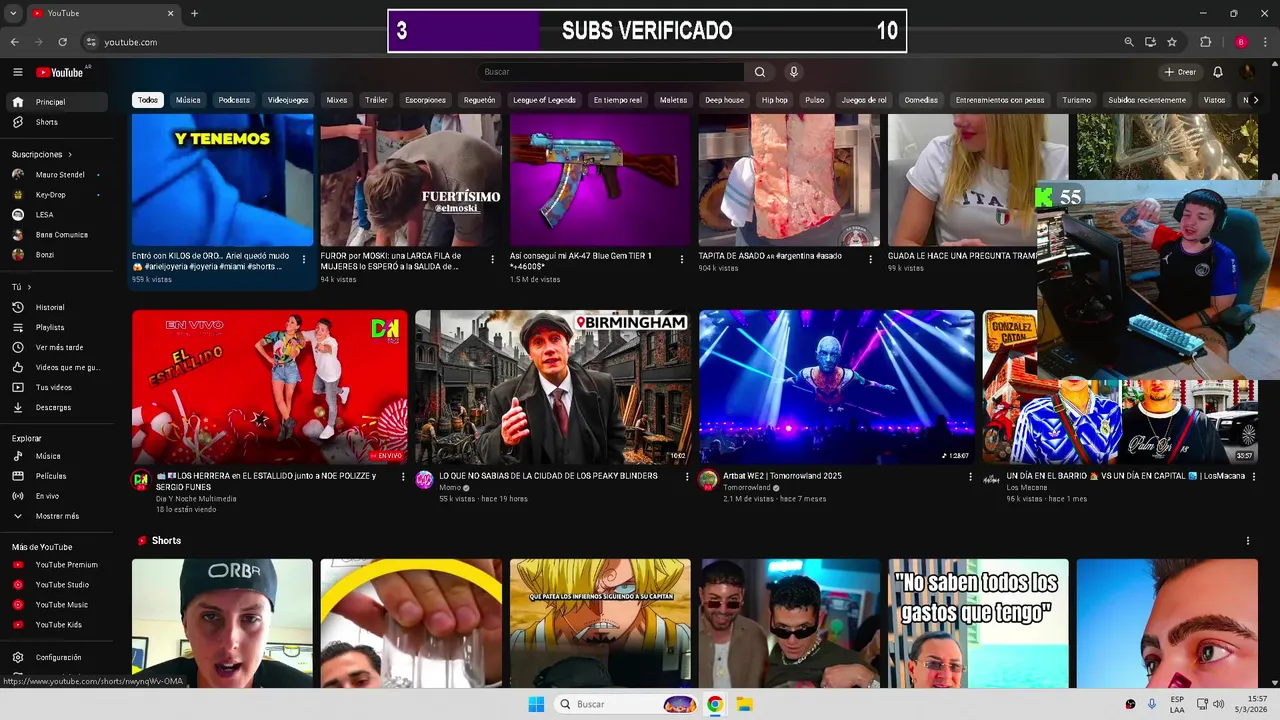Play the Tomorrowland 2025 thumbnail
Image resolution: width=1280 pixels, height=720 pixels.
click(837, 387)
